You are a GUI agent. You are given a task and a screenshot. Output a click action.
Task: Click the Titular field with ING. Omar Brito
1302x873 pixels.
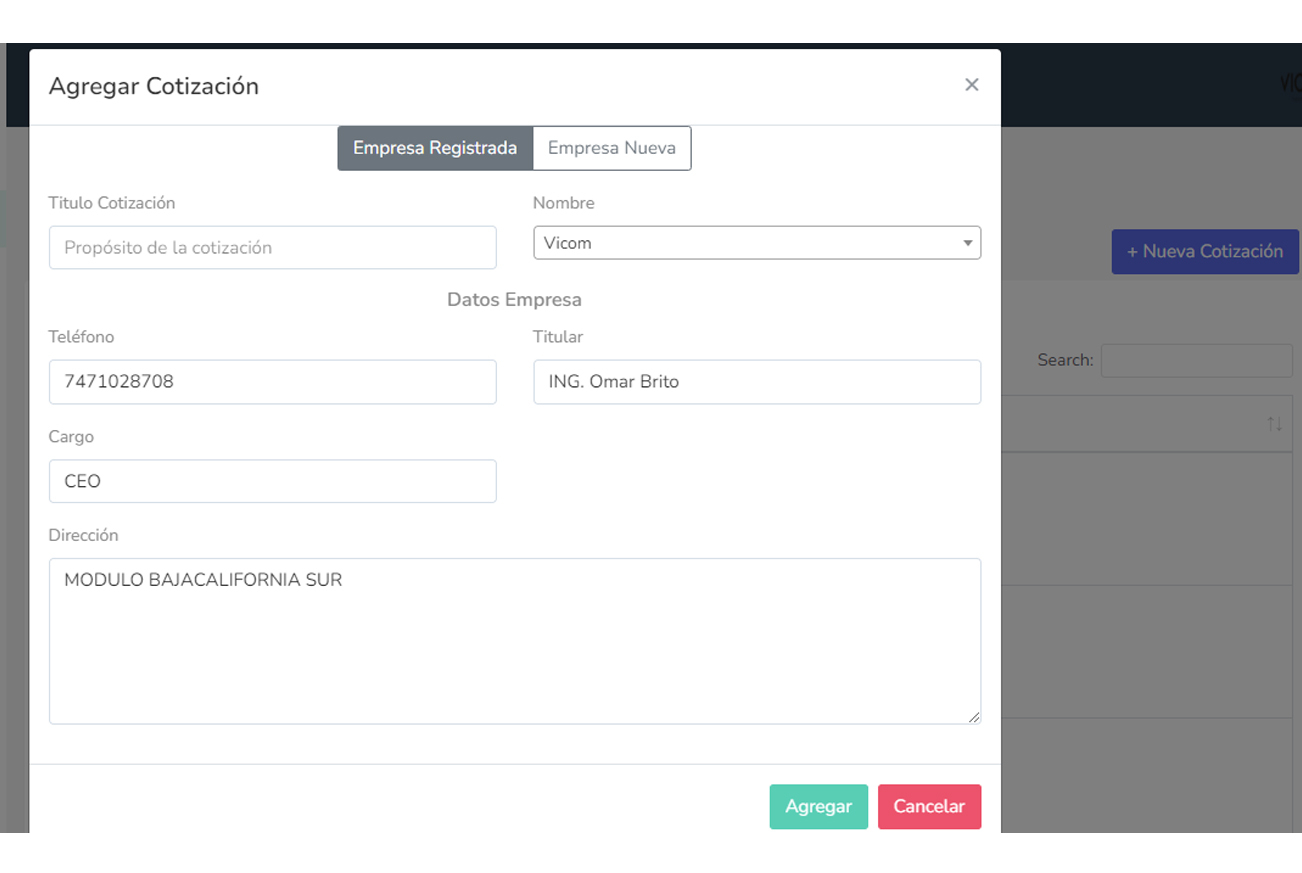pyautogui.click(x=756, y=382)
